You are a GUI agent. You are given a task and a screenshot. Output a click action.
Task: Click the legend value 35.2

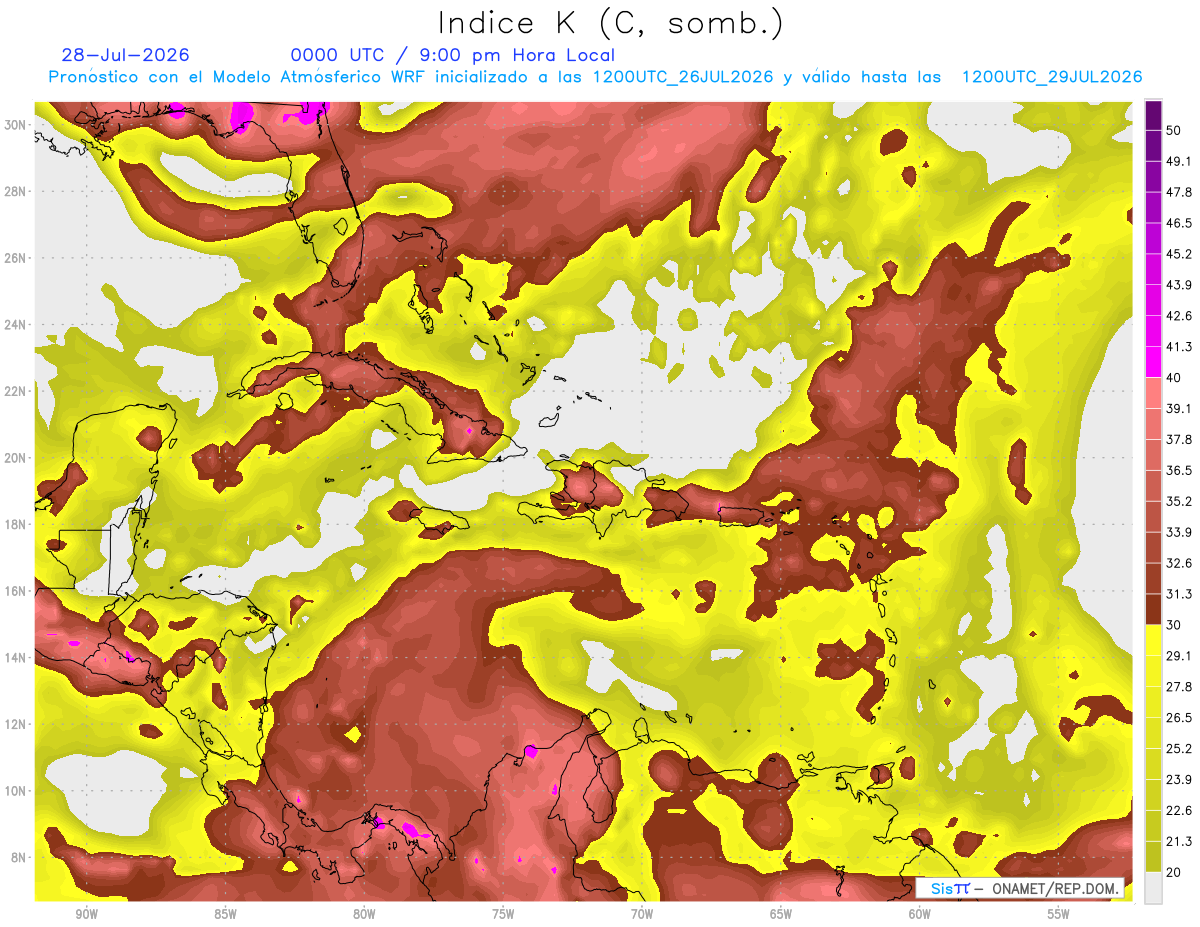click(x=1179, y=501)
